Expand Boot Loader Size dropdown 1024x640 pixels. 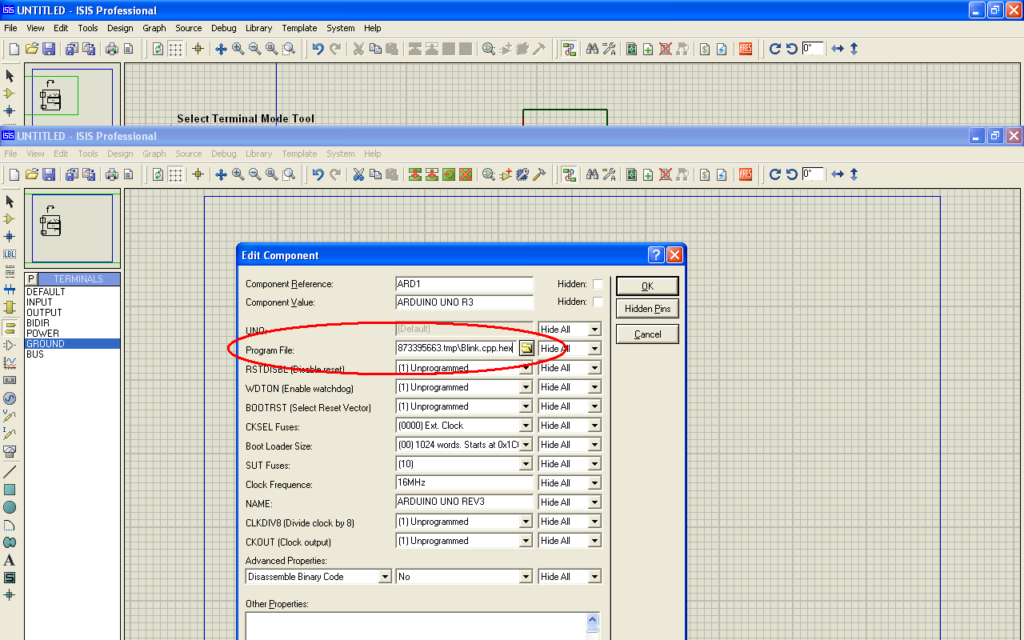[526, 445]
